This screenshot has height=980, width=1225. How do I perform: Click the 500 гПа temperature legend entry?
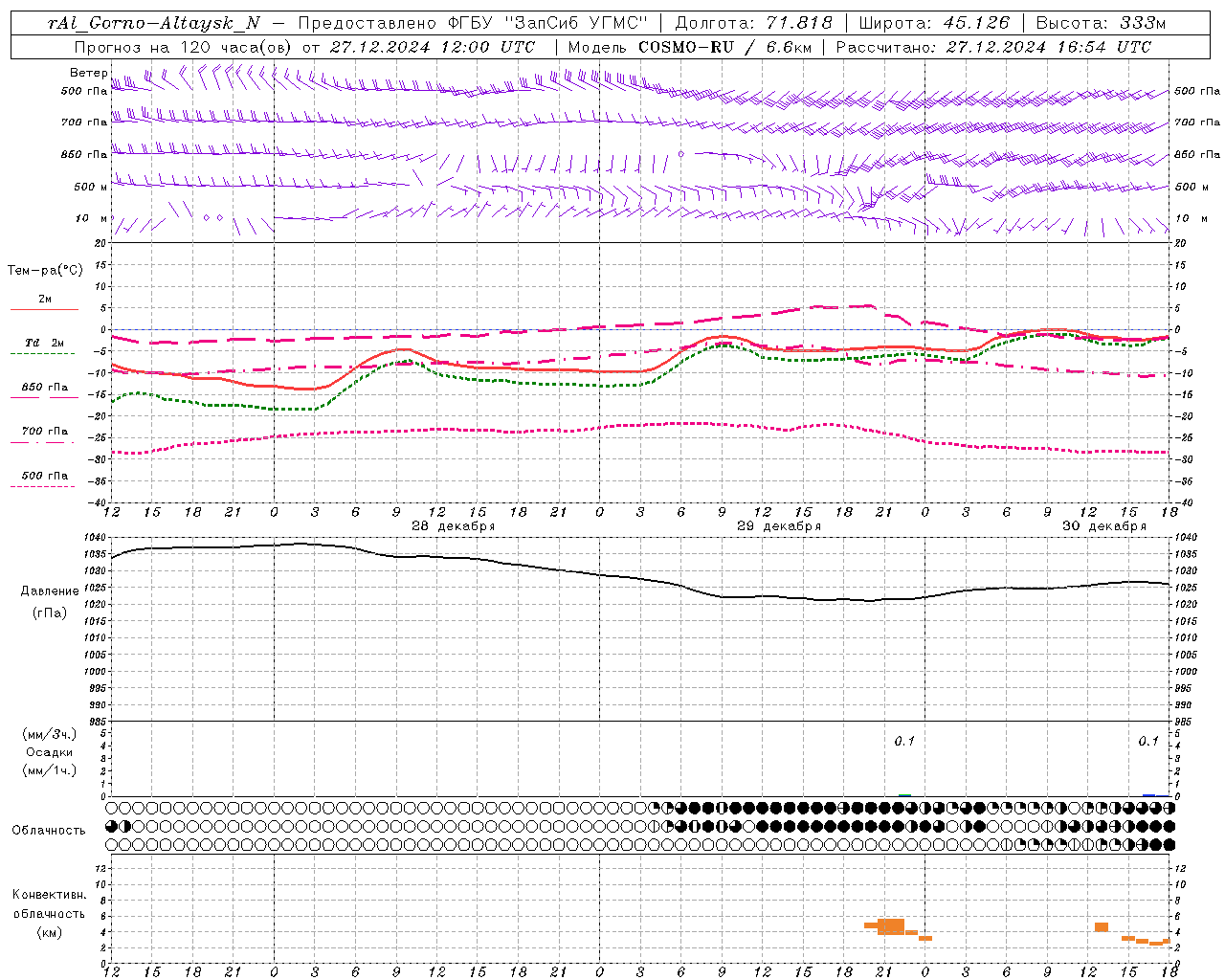click(45, 476)
